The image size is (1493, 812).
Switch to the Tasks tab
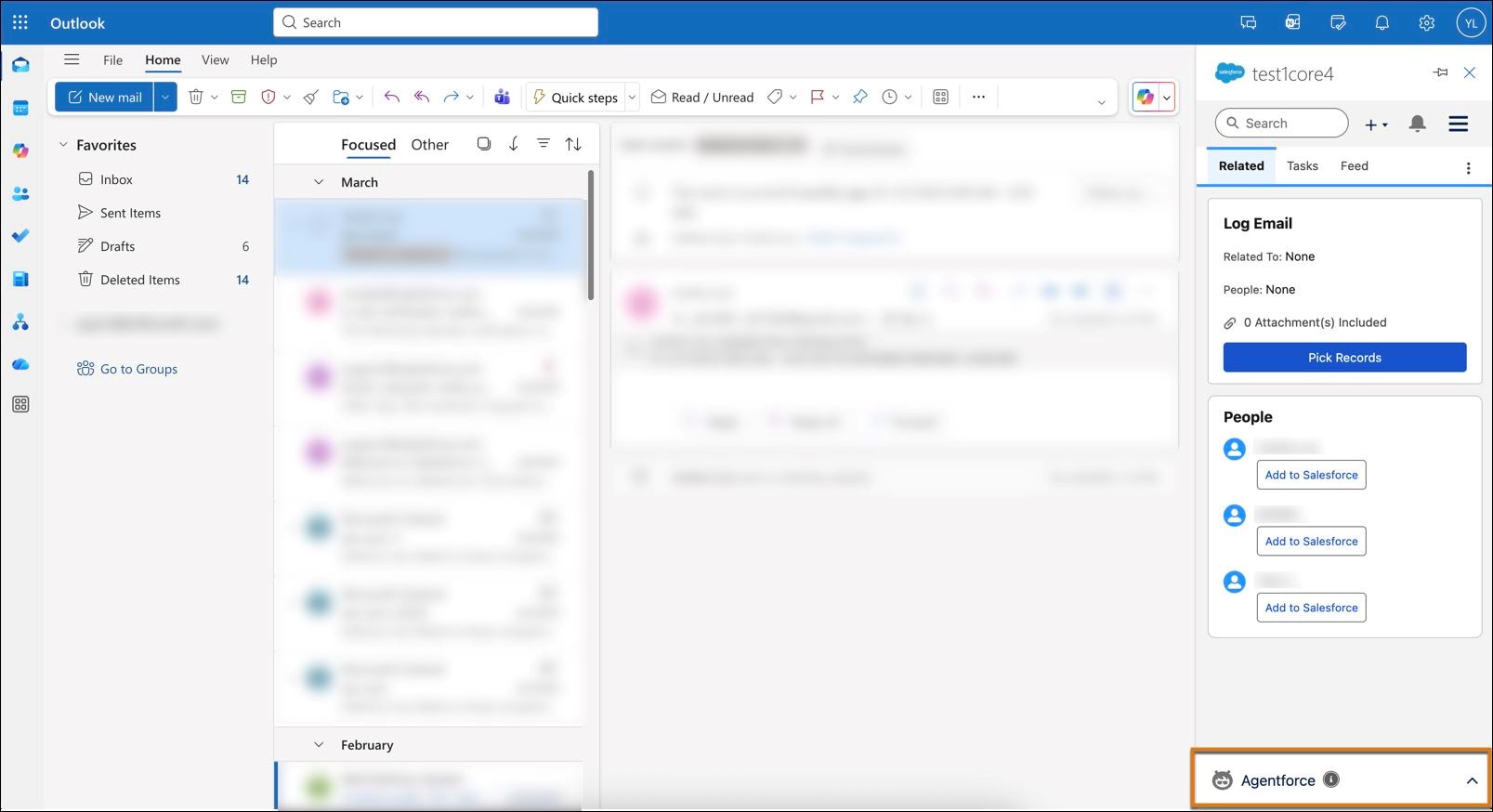(x=1302, y=165)
